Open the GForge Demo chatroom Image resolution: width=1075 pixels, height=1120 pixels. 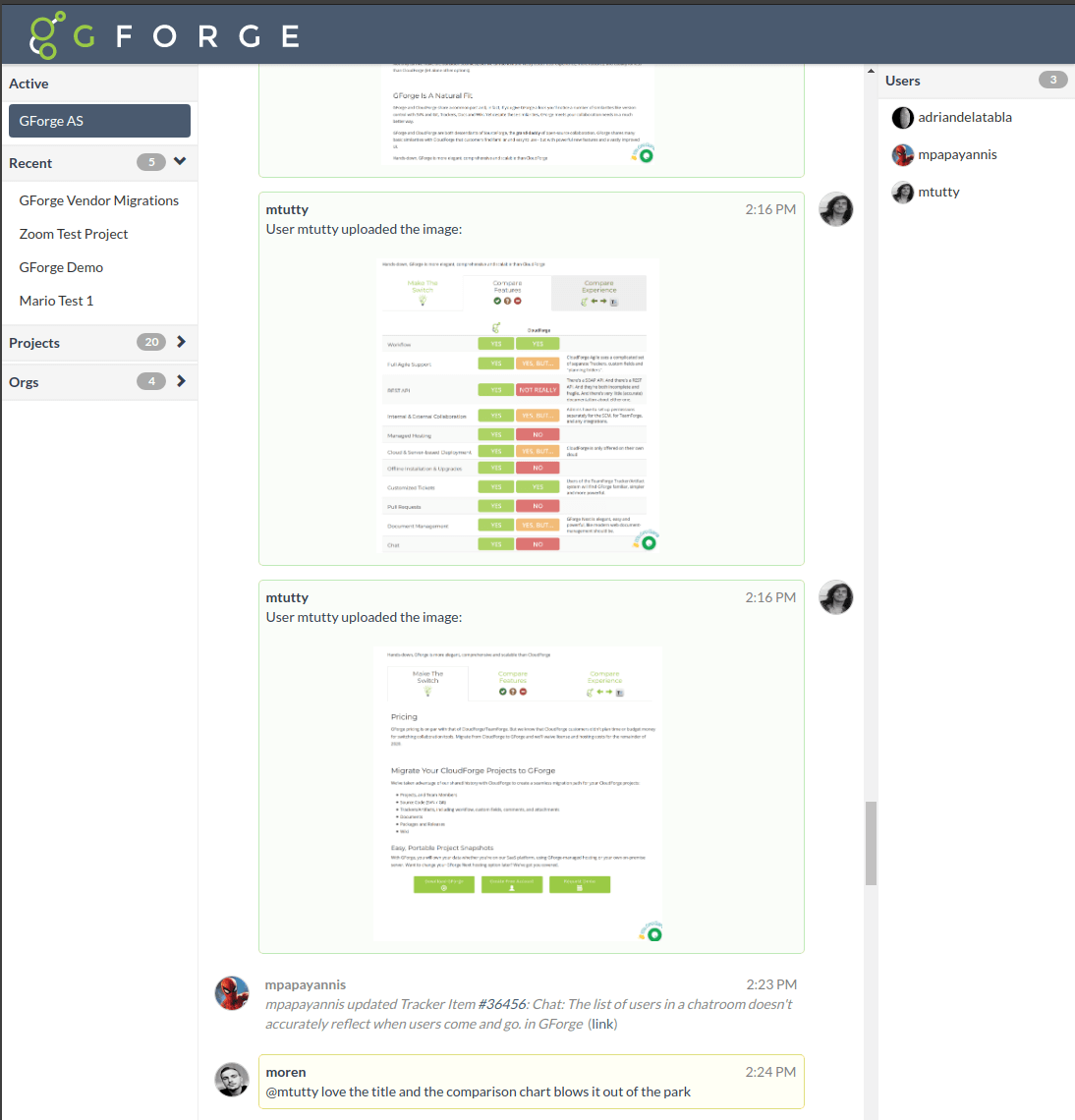click(61, 267)
